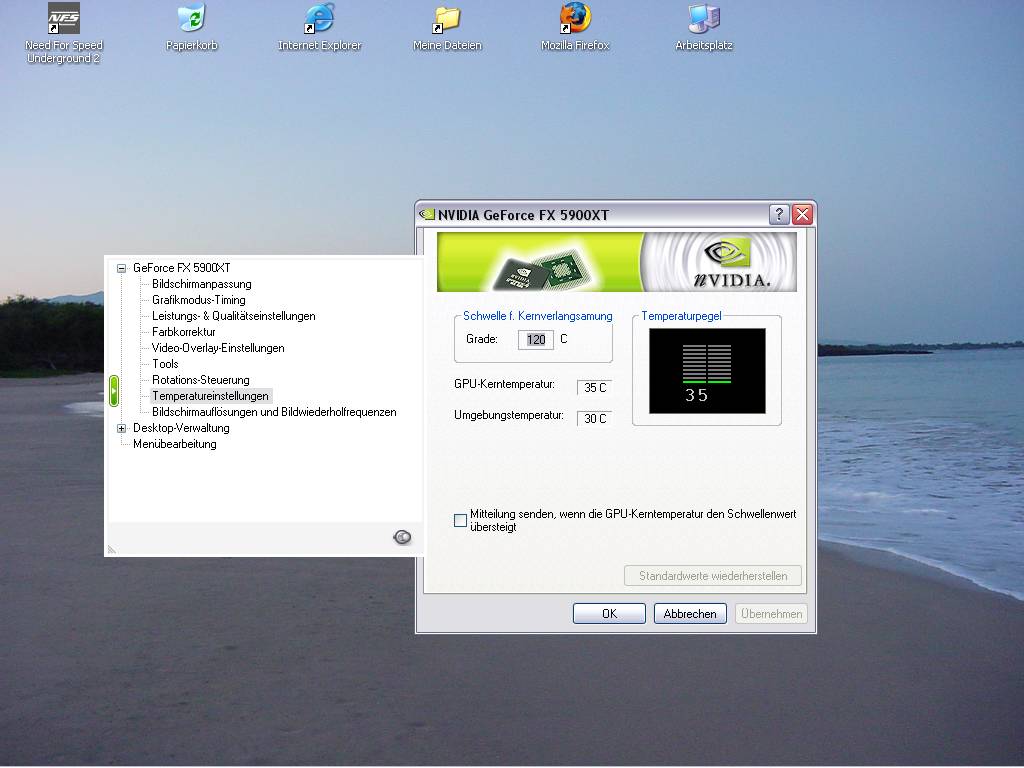Viewport: 1024px width, 768px height.
Task: Click the GPU-Kerntemperatur value 35 C
Action: point(594,388)
